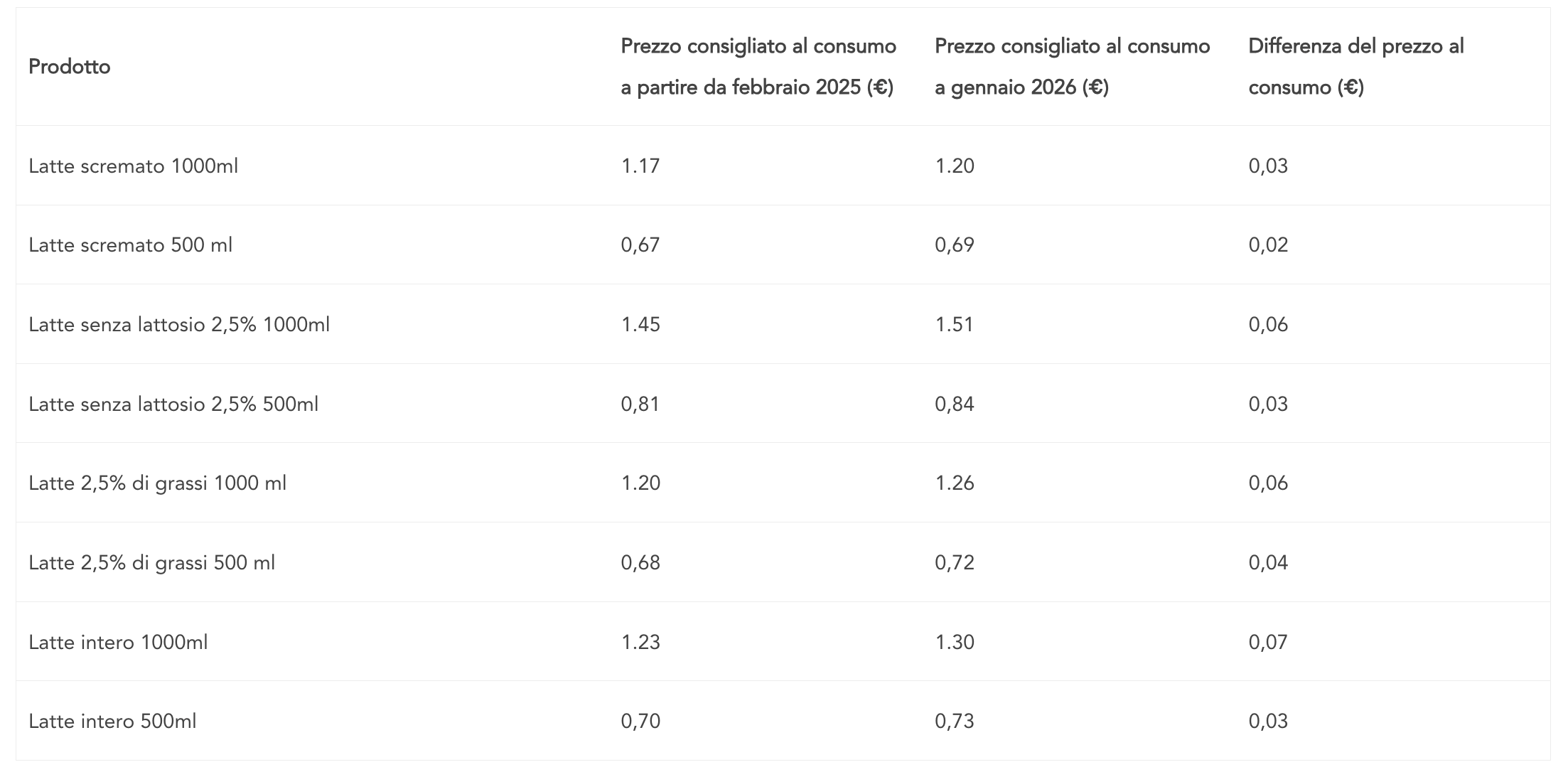Image resolution: width=1568 pixels, height=772 pixels.
Task: Select the 0,07 difference for Latte intero 1000ml
Action: pyautogui.click(x=1268, y=643)
